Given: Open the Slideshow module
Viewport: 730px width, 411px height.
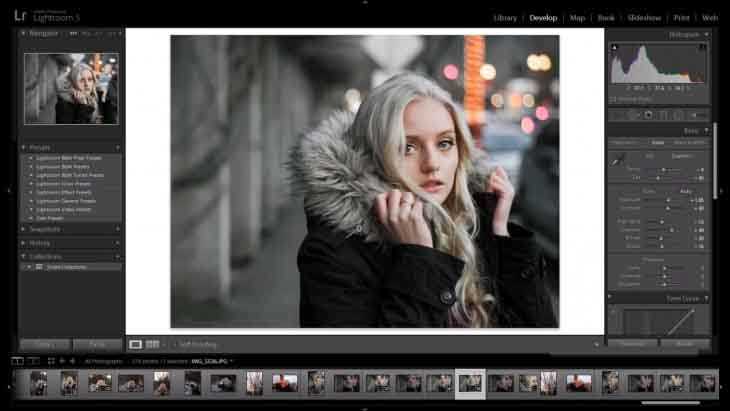Looking at the screenshot, I should tap(644, 17).
